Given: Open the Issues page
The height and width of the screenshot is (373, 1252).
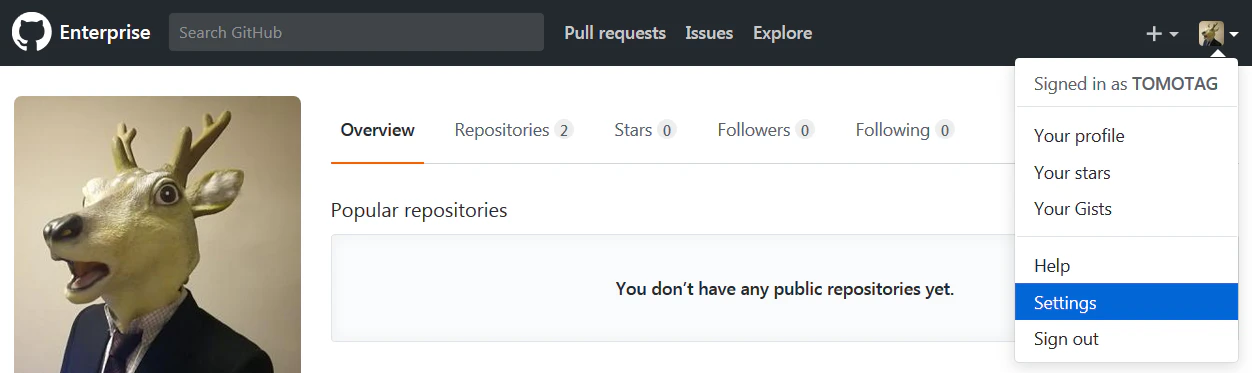Looking at the screenshot, I should [x=709, y=33].
